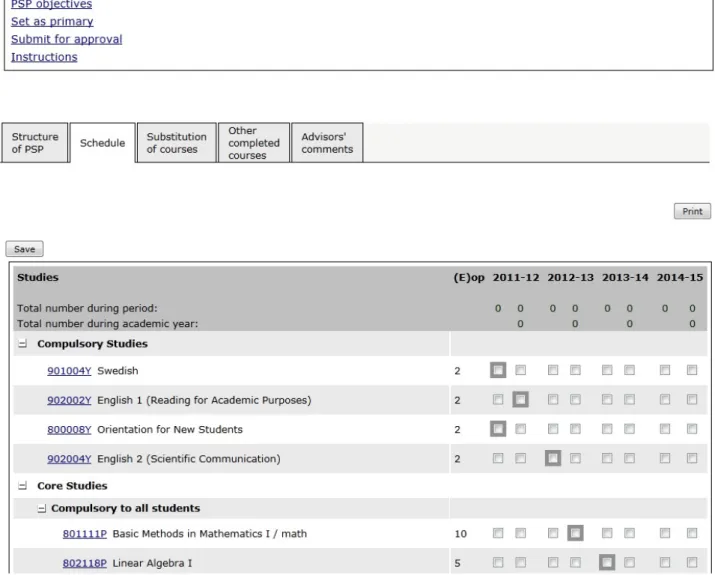This screenshot has height=575, width=715.
Task: Open course 800008Y Orientation link
Action: (x=69, y=430)
